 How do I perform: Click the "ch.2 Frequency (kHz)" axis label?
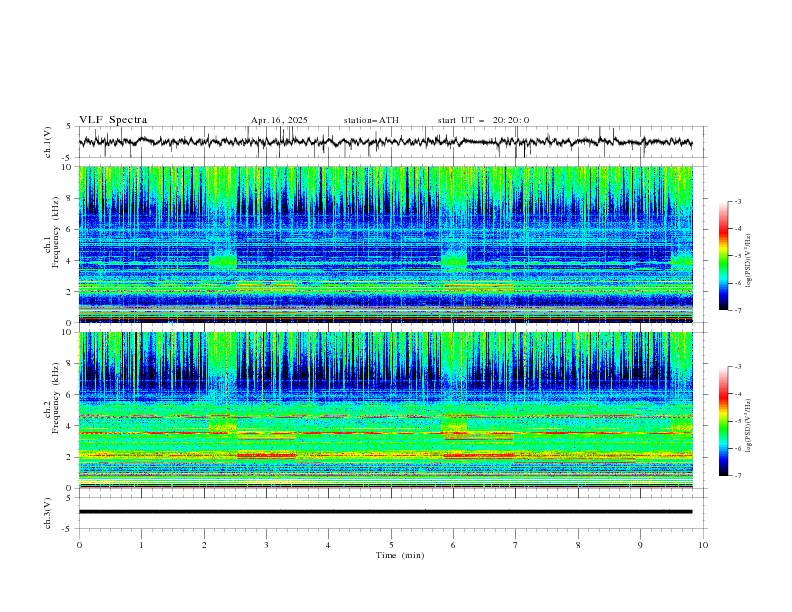[52, 397]
